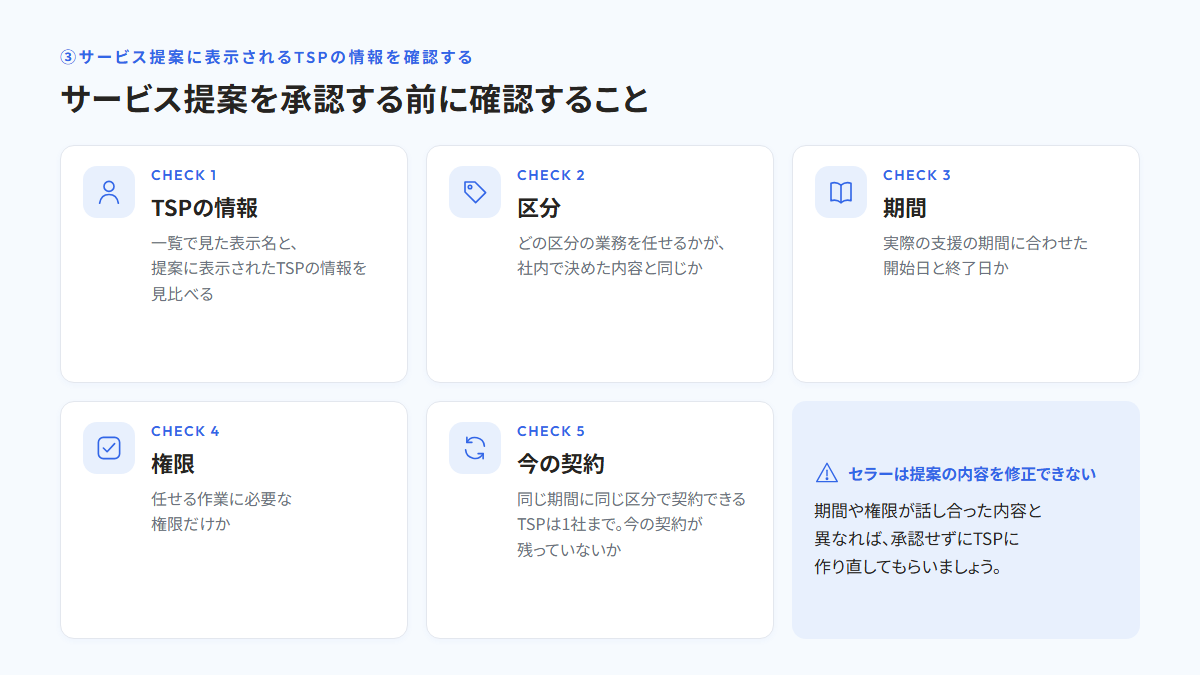Click the CHECK 2 label
The height and width of the screenshot is (675, 1200).
click(551, 175)
